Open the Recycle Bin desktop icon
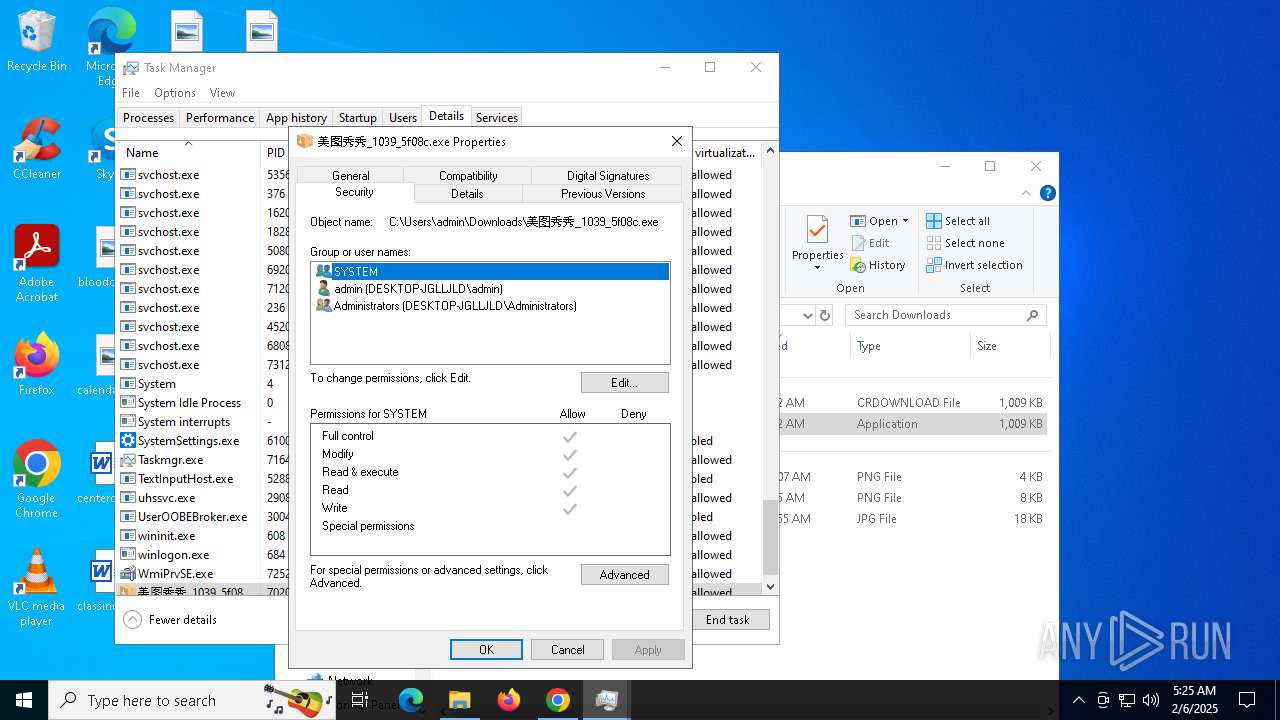This screenshot has height=720, width=1280. coord(36,40)
